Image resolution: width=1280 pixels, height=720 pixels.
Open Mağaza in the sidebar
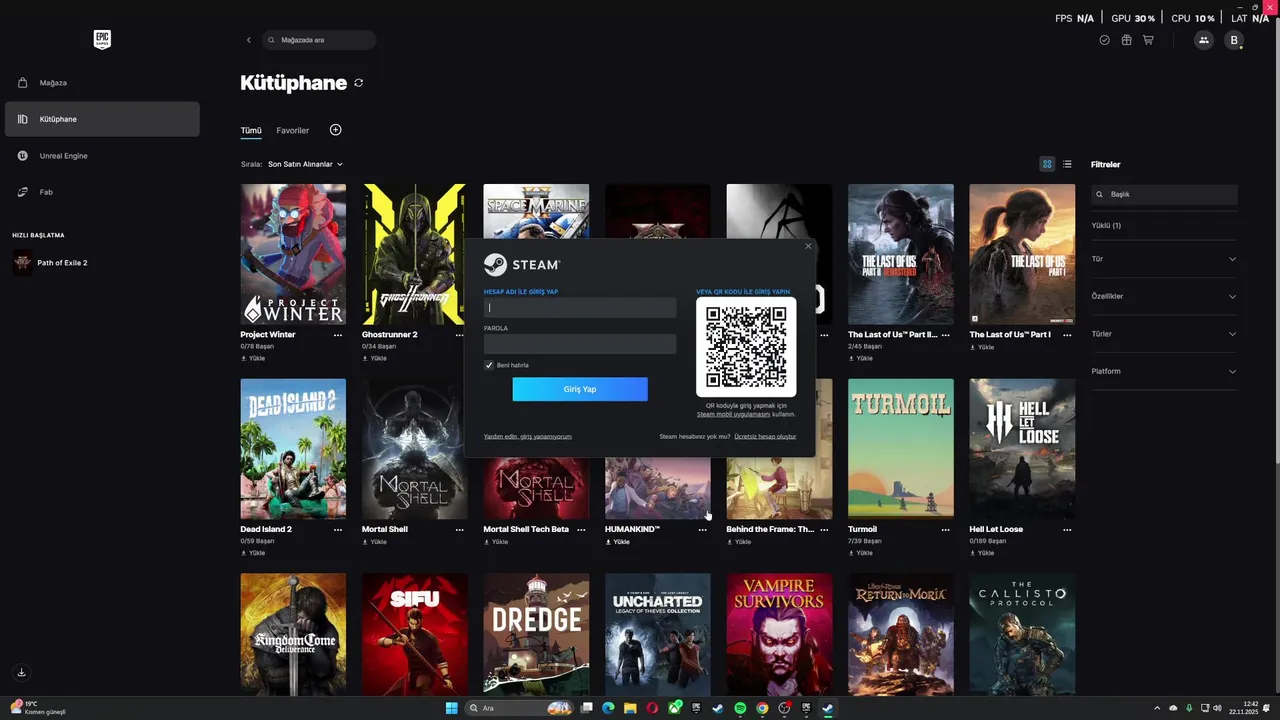(x=102, y=83)
